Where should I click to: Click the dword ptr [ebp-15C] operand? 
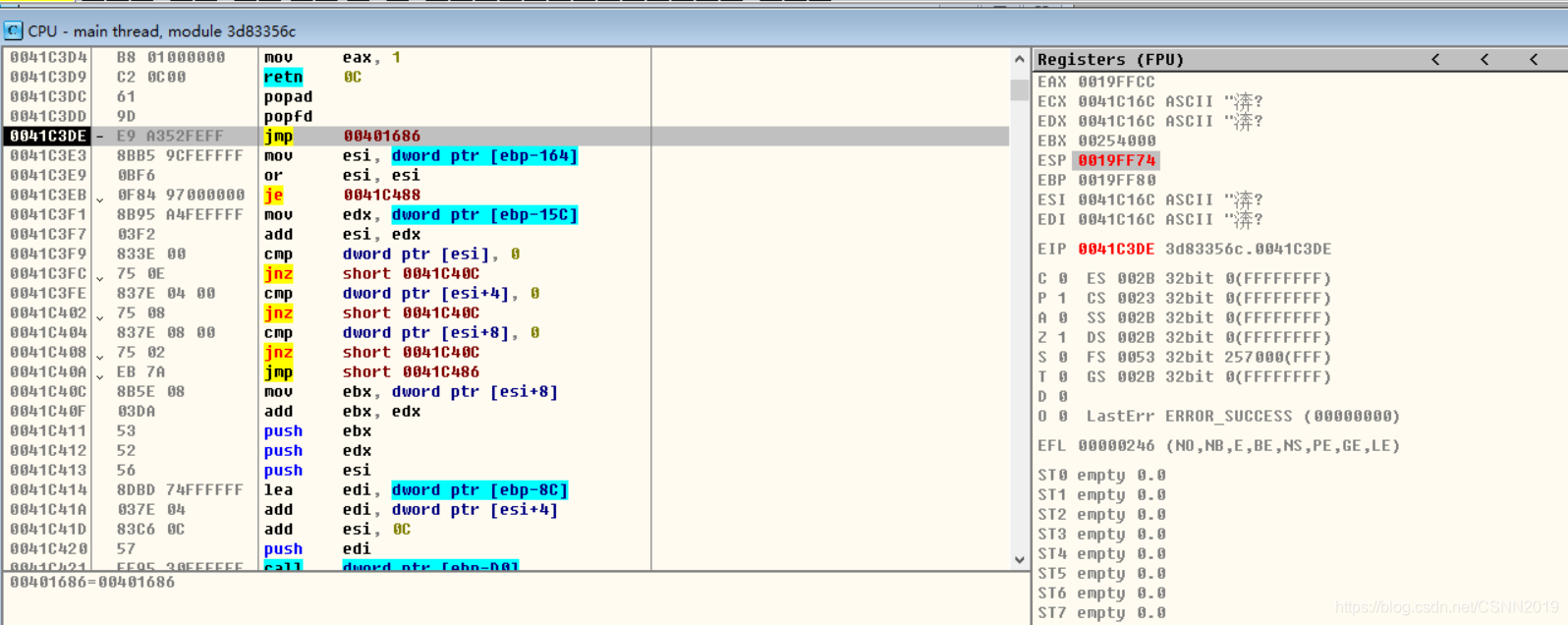(484, 214)
